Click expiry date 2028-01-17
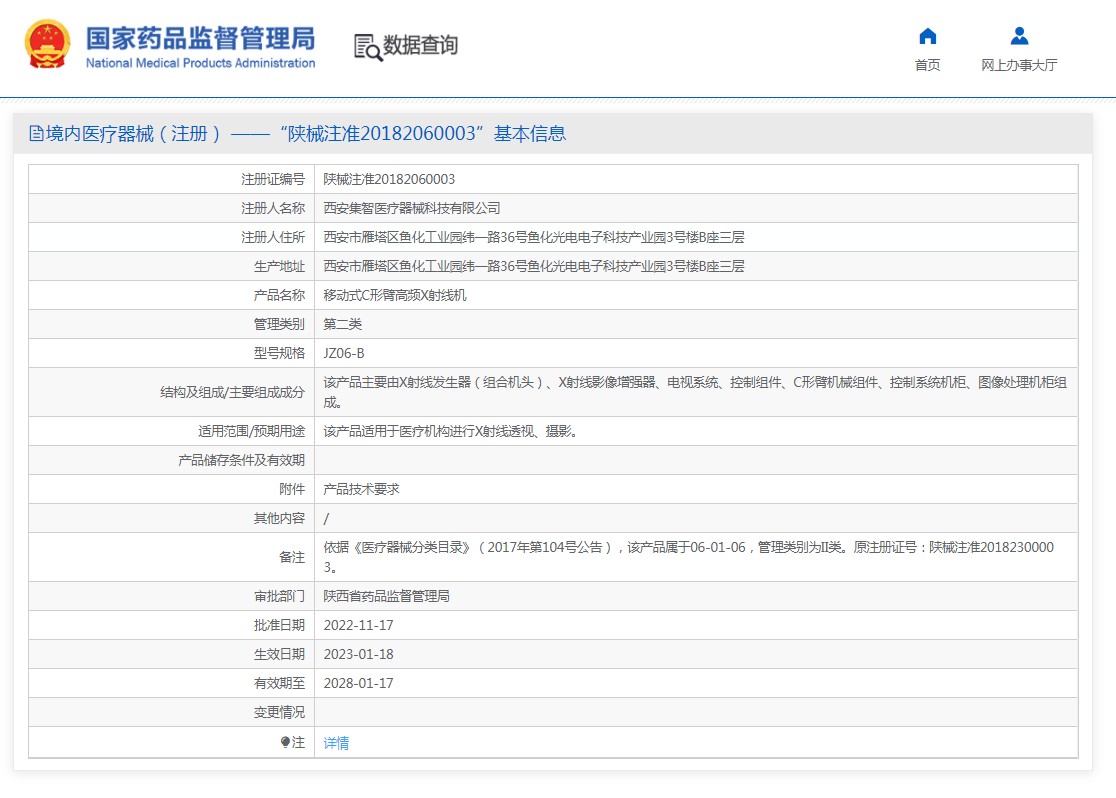The height and width of the screenshot is (798, 1116). click(358, 683)
